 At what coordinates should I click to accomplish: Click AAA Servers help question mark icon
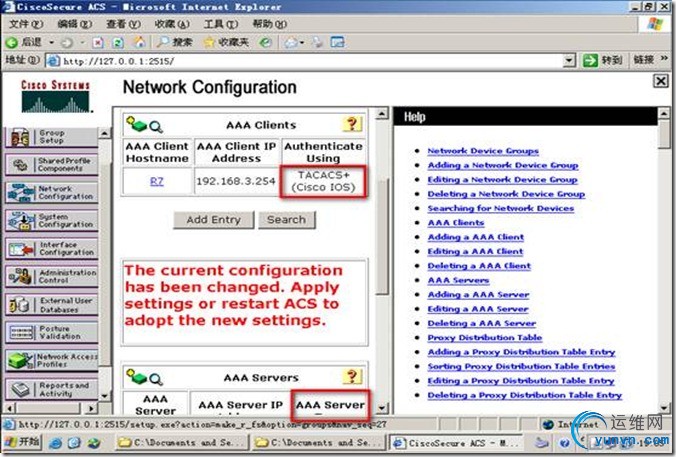pyautogui.click(x=352, y=377)
